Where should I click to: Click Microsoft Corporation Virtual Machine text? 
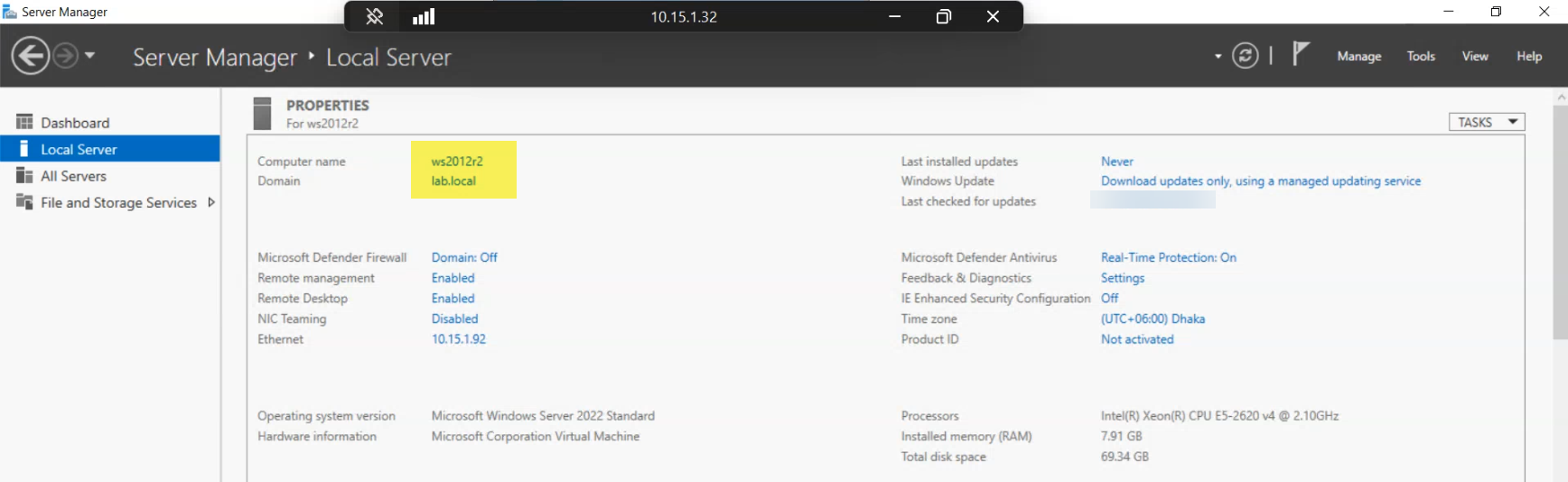click(x=535, y=436)
